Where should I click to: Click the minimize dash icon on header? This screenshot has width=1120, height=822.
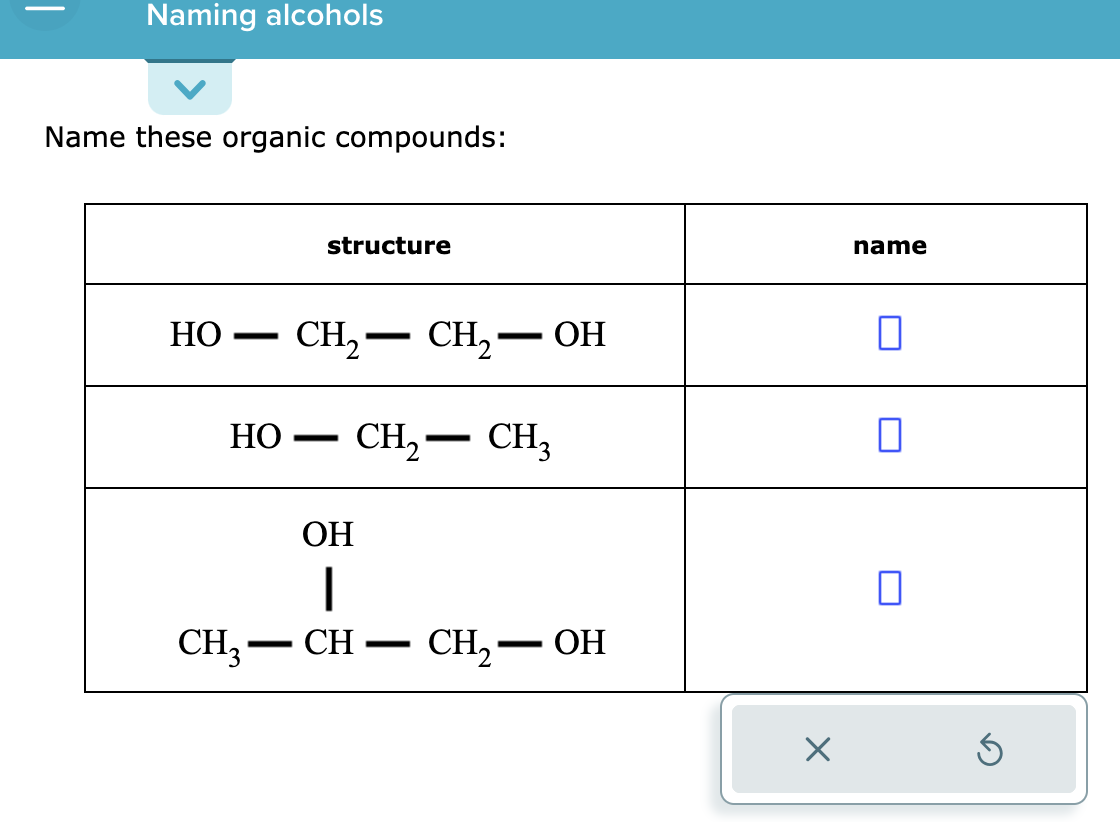click(45, 8)
